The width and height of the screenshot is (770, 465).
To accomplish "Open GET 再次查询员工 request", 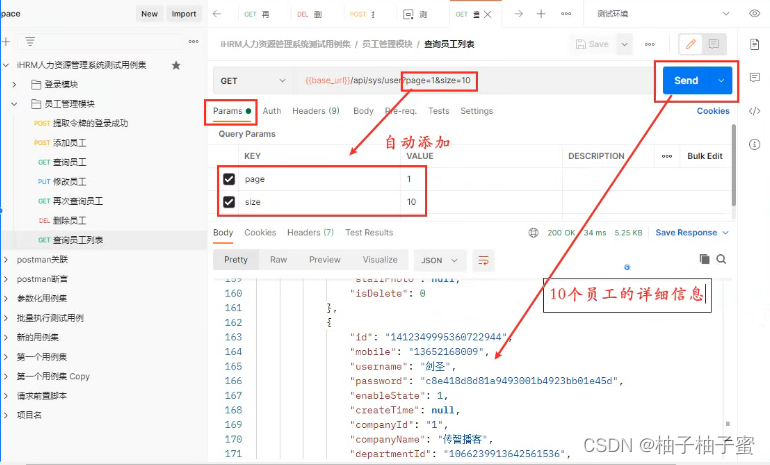I will point(70,201).
